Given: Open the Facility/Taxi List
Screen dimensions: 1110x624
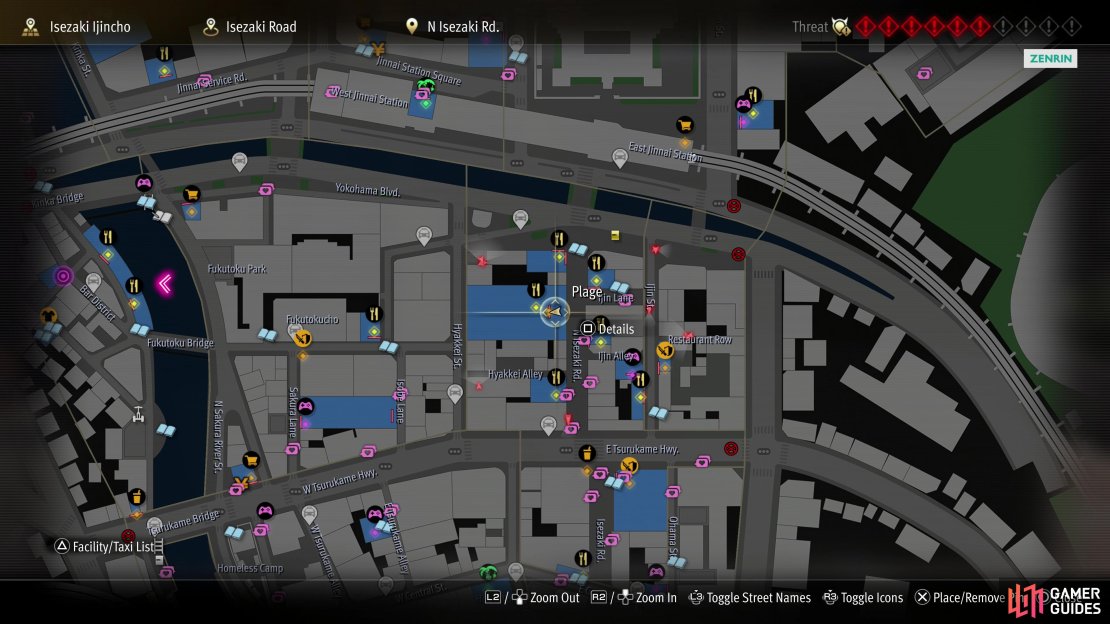Looking at the screenshot, I should pos(104,546).
